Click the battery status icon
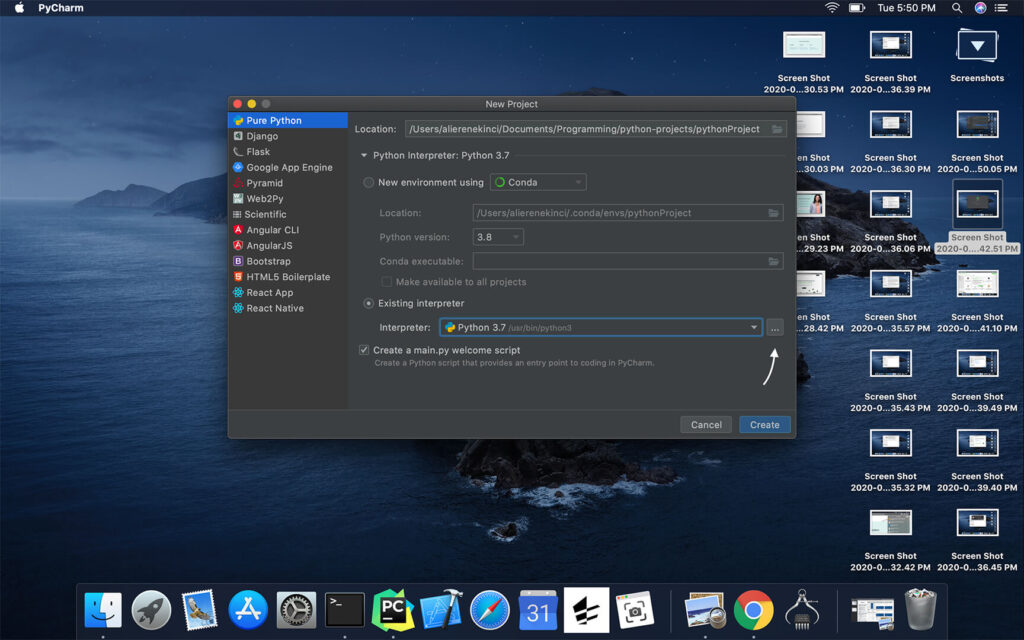The image size is (1024, 640). 857,8
